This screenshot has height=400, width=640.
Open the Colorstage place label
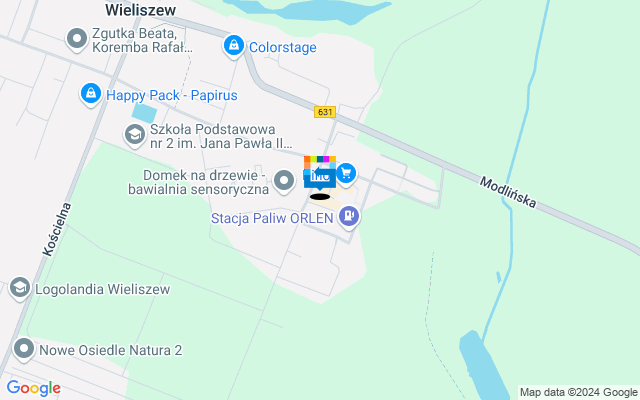pyautogui.click(x=282, y=47)
